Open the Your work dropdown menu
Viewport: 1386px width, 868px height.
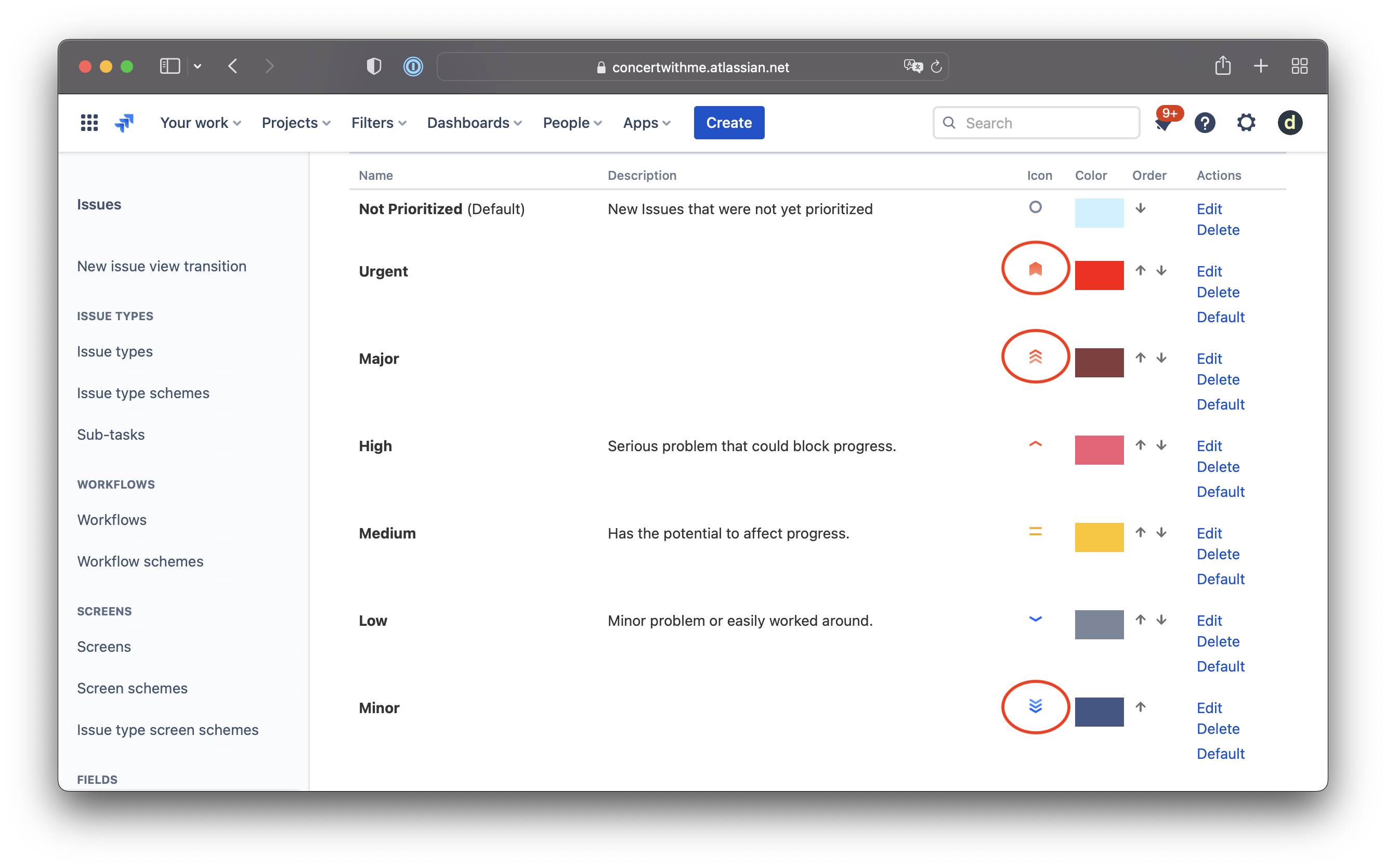click(x=200, y=123)
